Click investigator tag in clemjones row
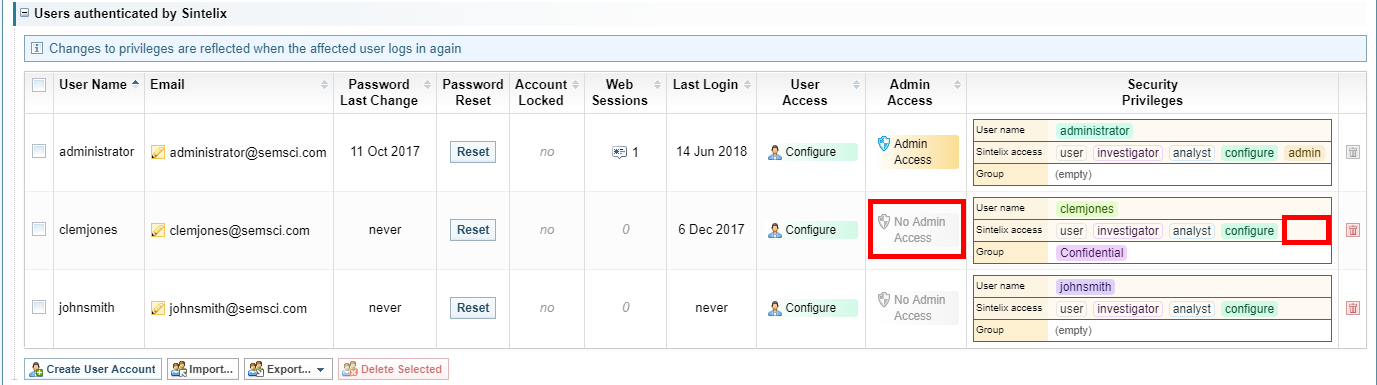Screen dimensions: 1377x385 [1128, 231]
